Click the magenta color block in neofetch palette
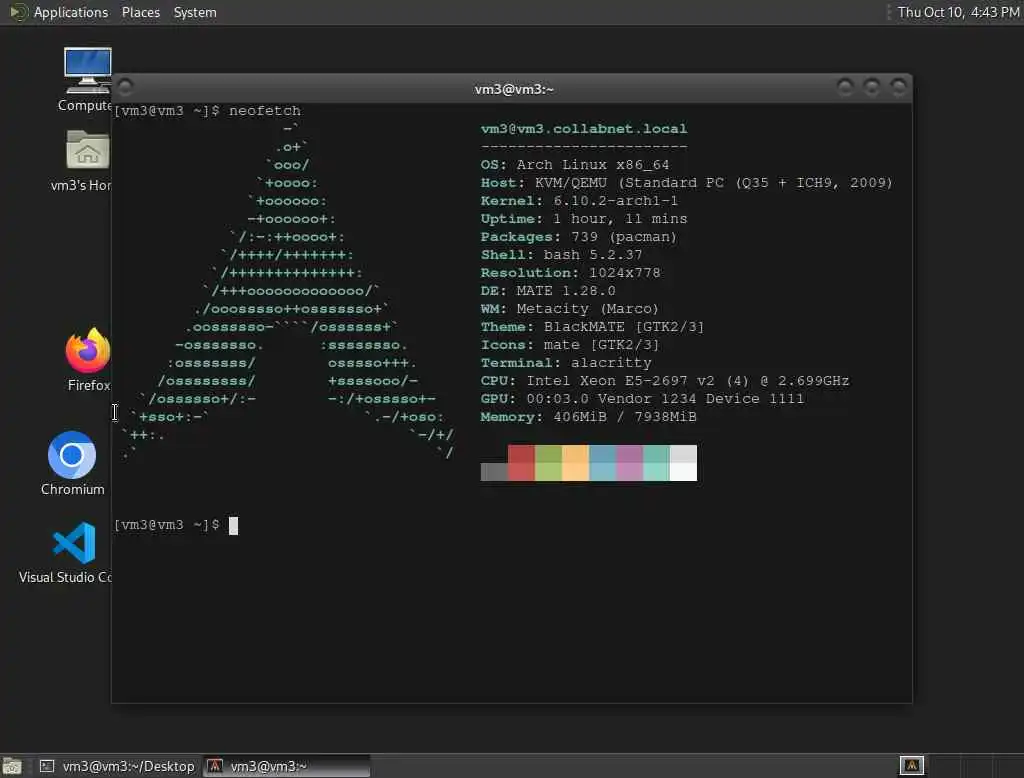The height and width of the screenshot is (778, 1024). coord(630,462)
